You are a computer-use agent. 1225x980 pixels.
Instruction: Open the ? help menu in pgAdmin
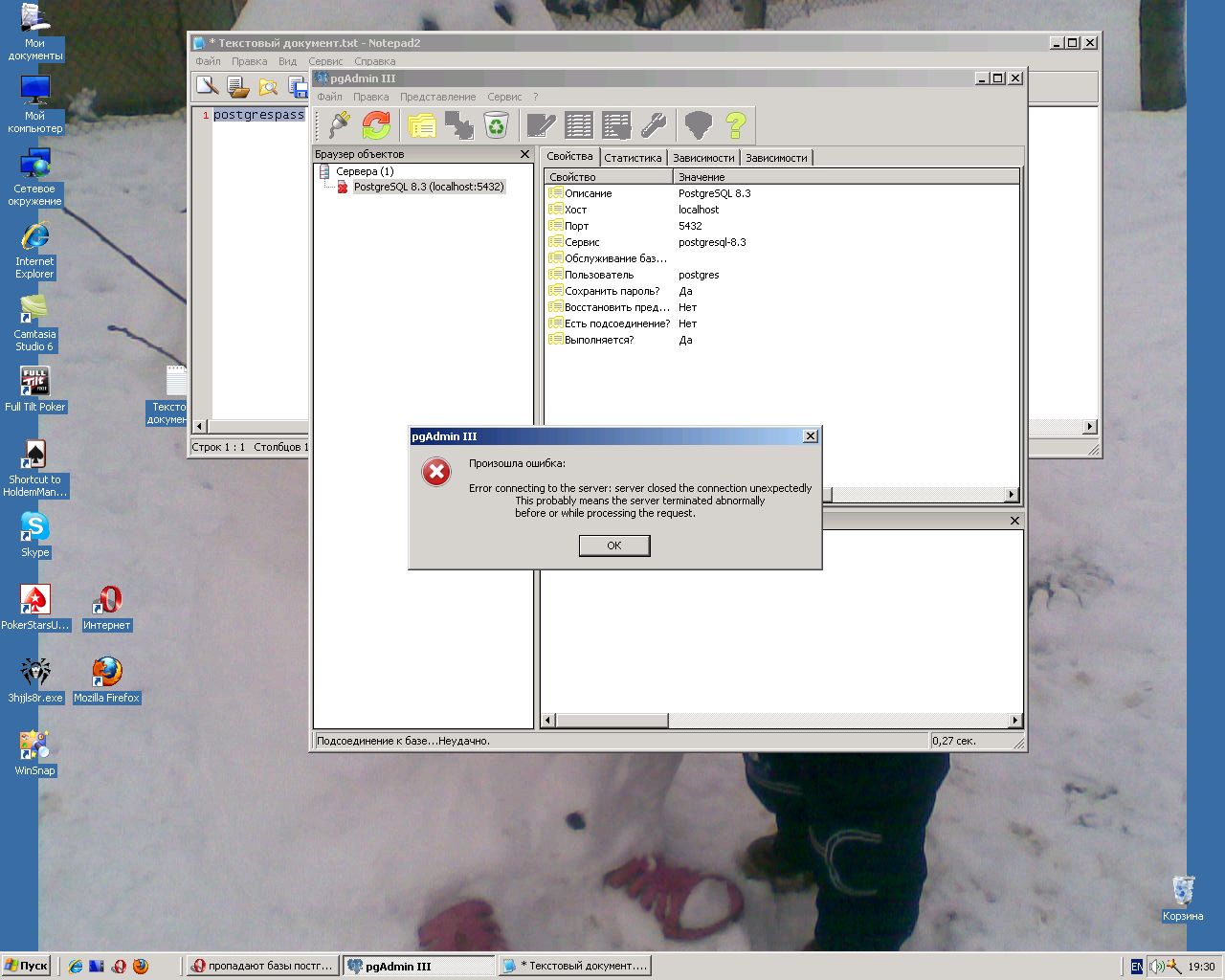pyautogui.click(x=536, y=97)
